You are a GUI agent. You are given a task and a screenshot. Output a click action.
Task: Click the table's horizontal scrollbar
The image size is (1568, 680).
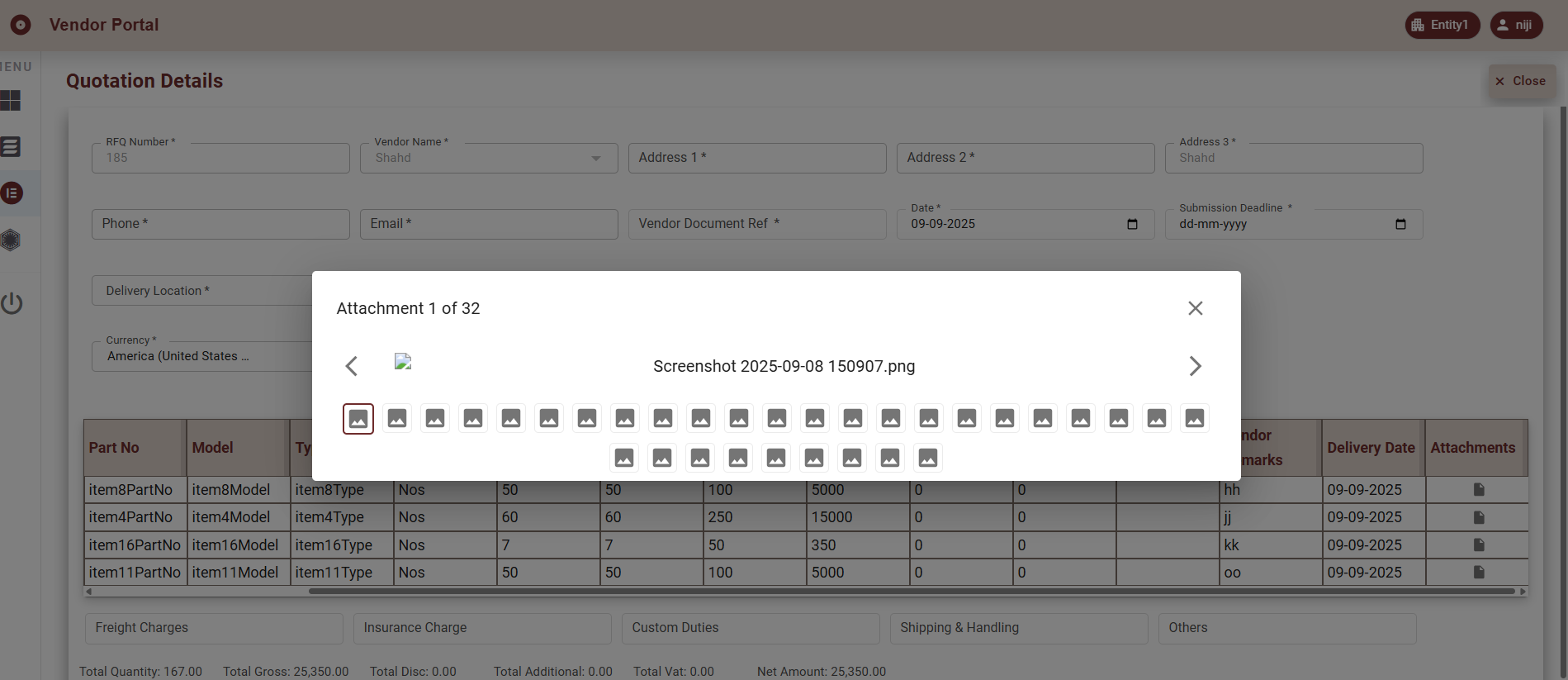tap(908, 592)
